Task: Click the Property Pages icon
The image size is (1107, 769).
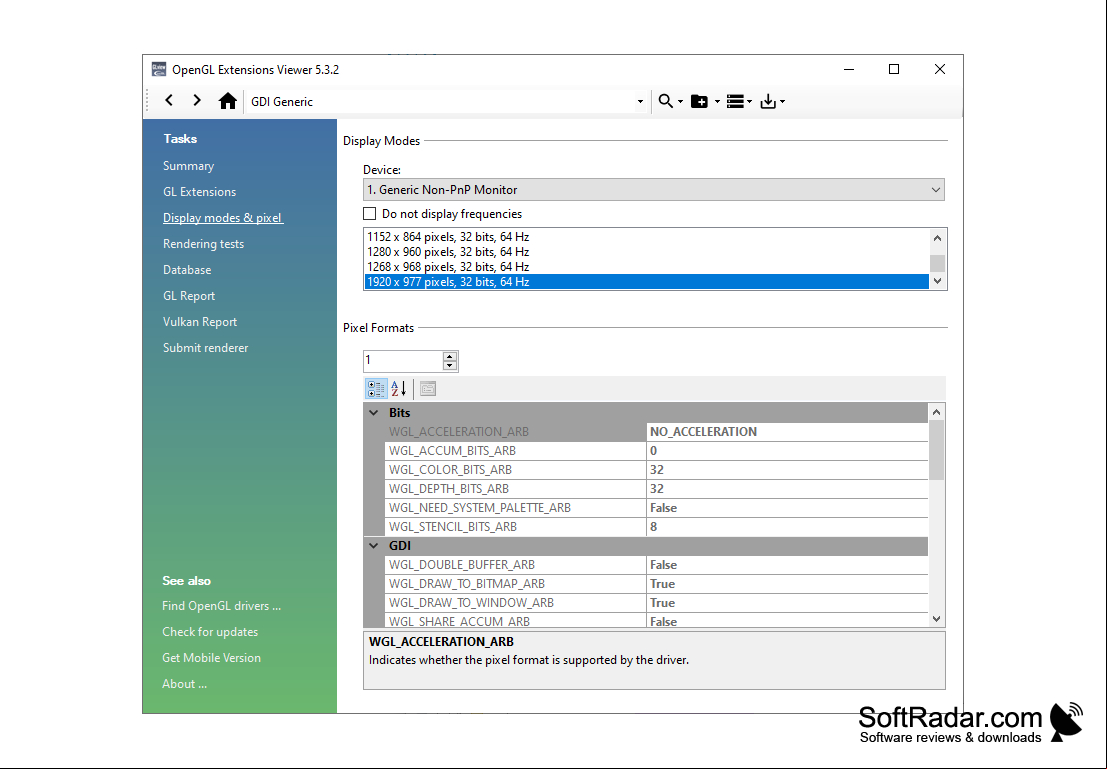Action: pyautogui.click(x=428, y=388)
